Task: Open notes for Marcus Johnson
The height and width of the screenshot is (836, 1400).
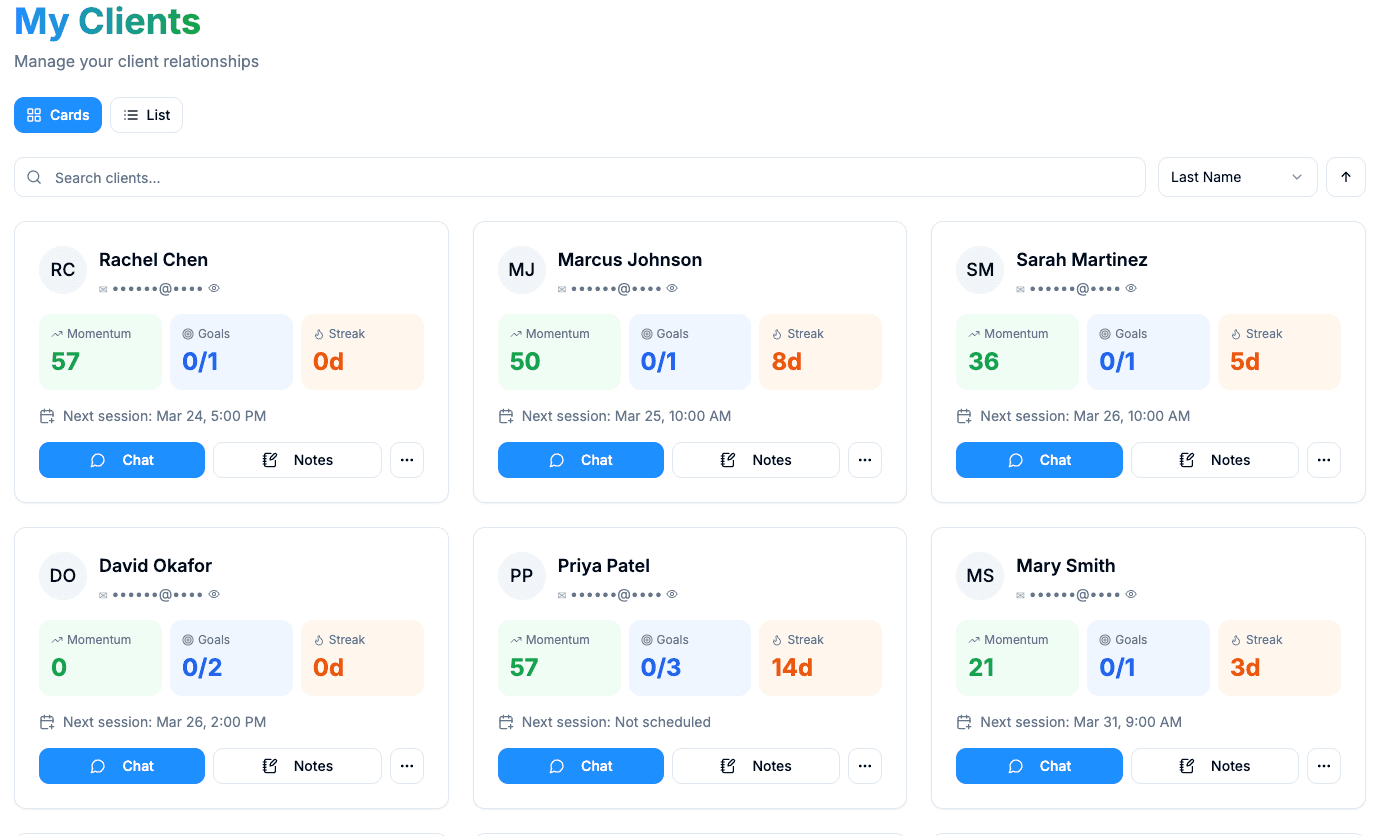Action: coord(756,460)
